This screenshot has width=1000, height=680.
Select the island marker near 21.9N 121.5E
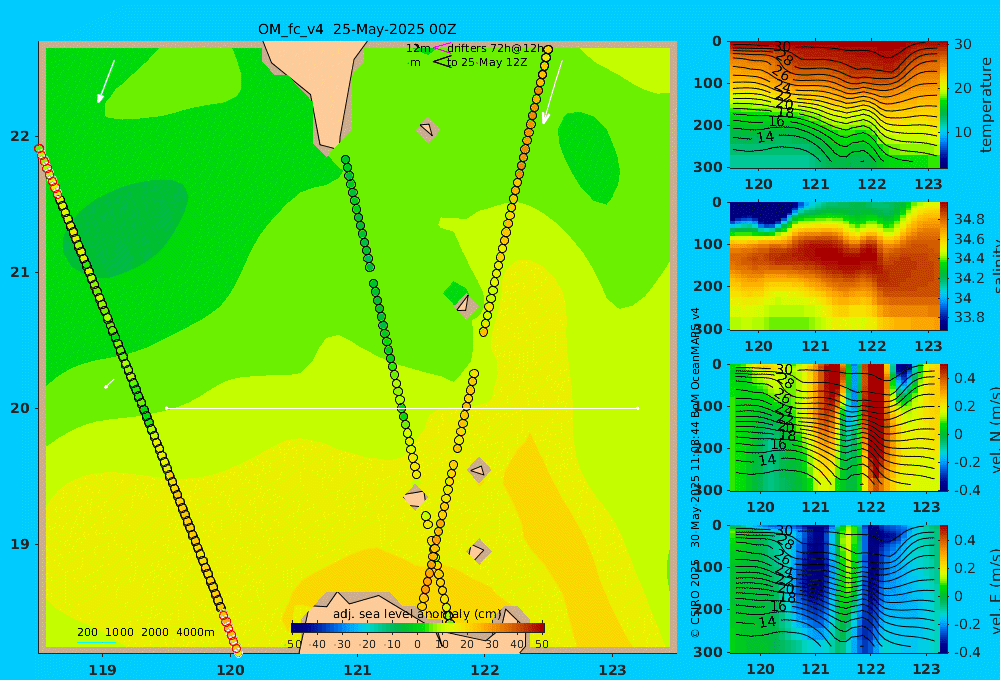[x=427, y=129]
